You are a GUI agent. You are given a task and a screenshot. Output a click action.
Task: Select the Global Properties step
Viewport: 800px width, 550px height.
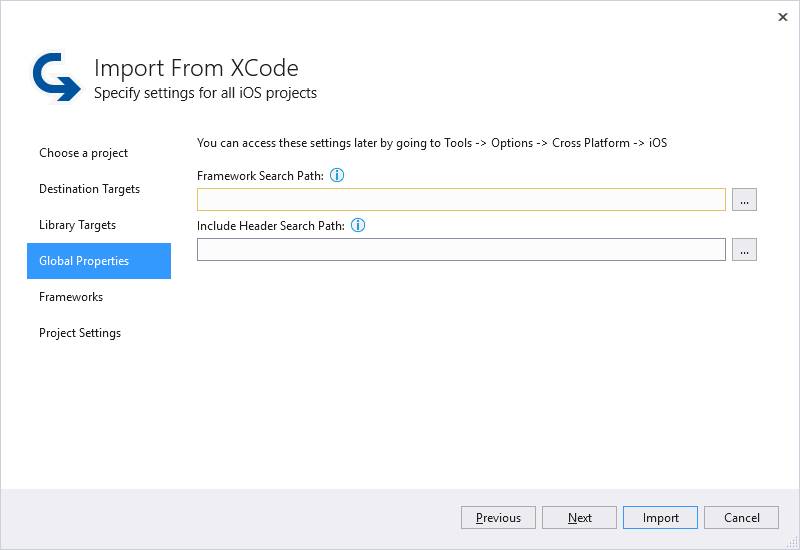(99, 261)
